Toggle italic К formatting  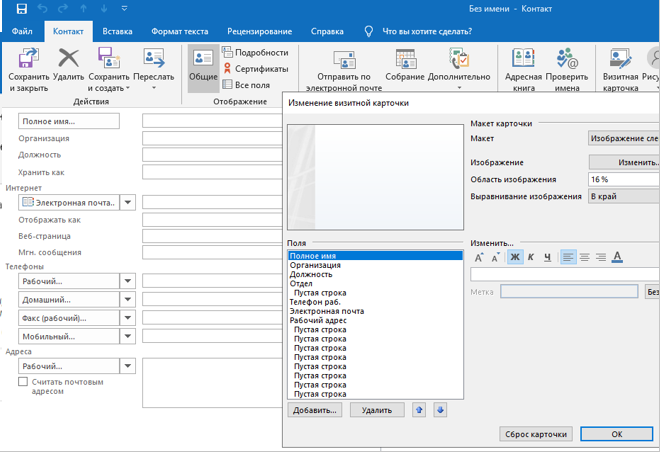[531, 257]
